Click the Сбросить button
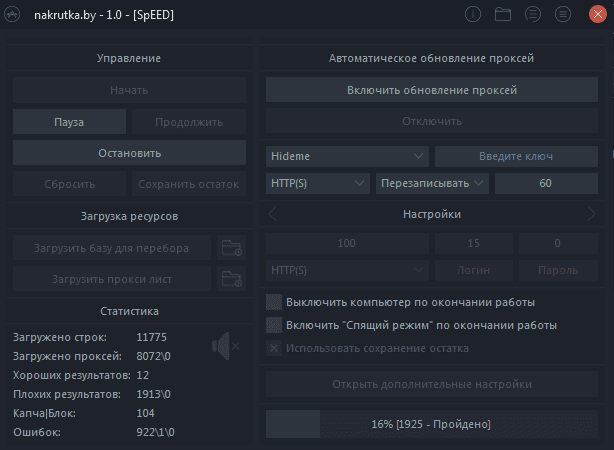This screenshot has width=614, height=450. (x=69, y=184)
